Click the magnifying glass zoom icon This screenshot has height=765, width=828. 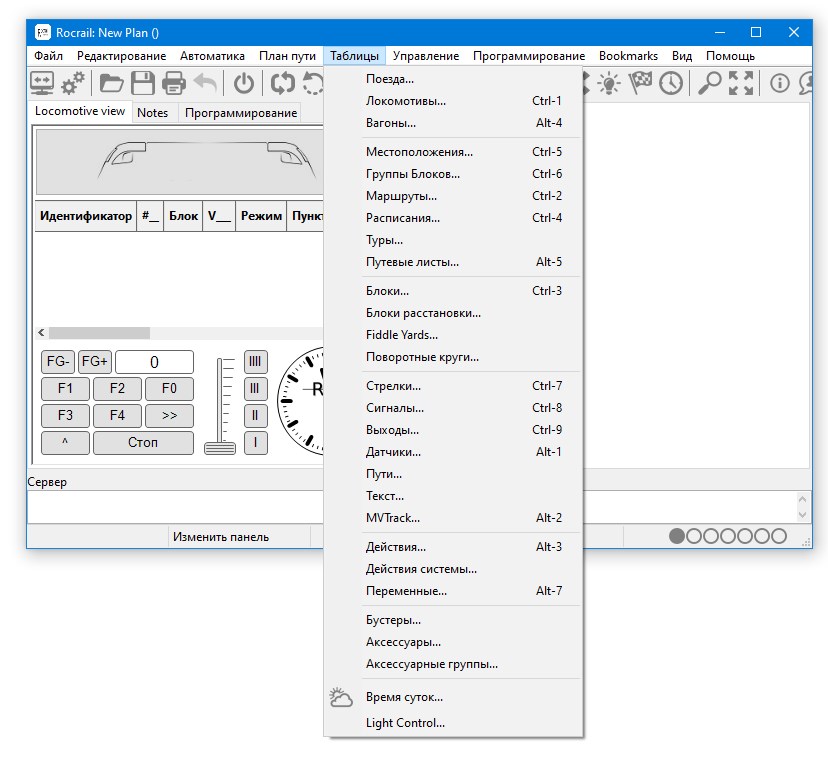tap(709, 84)
